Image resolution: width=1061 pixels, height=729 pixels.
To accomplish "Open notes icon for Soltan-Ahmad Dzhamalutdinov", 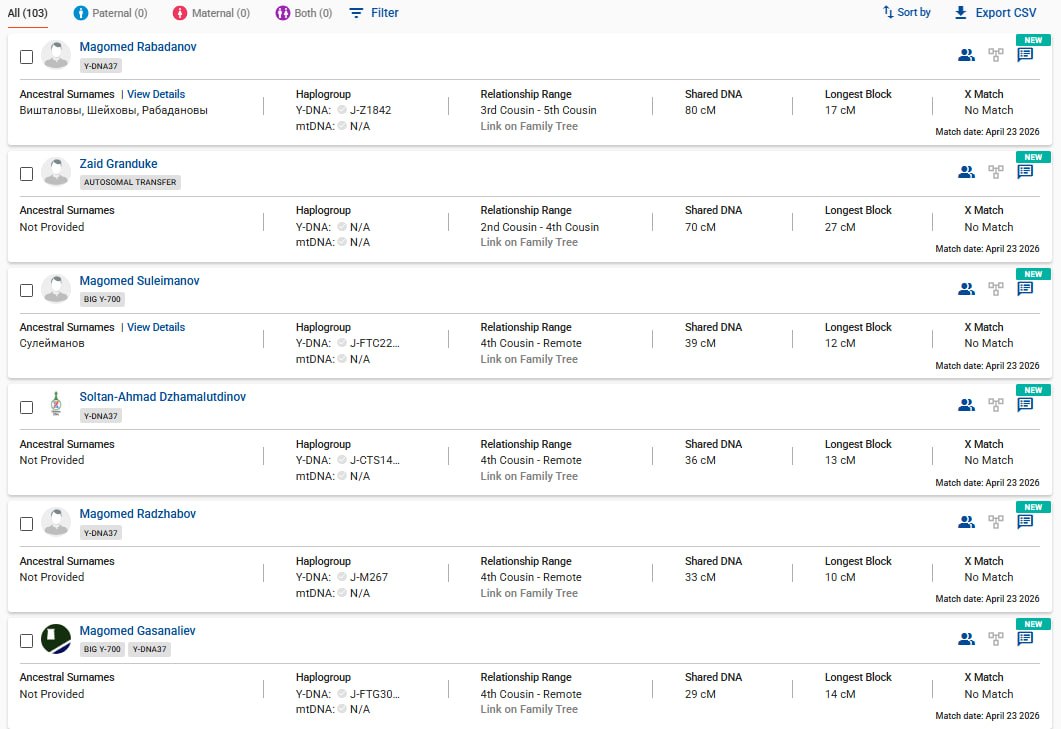I will click(1025, 405).
